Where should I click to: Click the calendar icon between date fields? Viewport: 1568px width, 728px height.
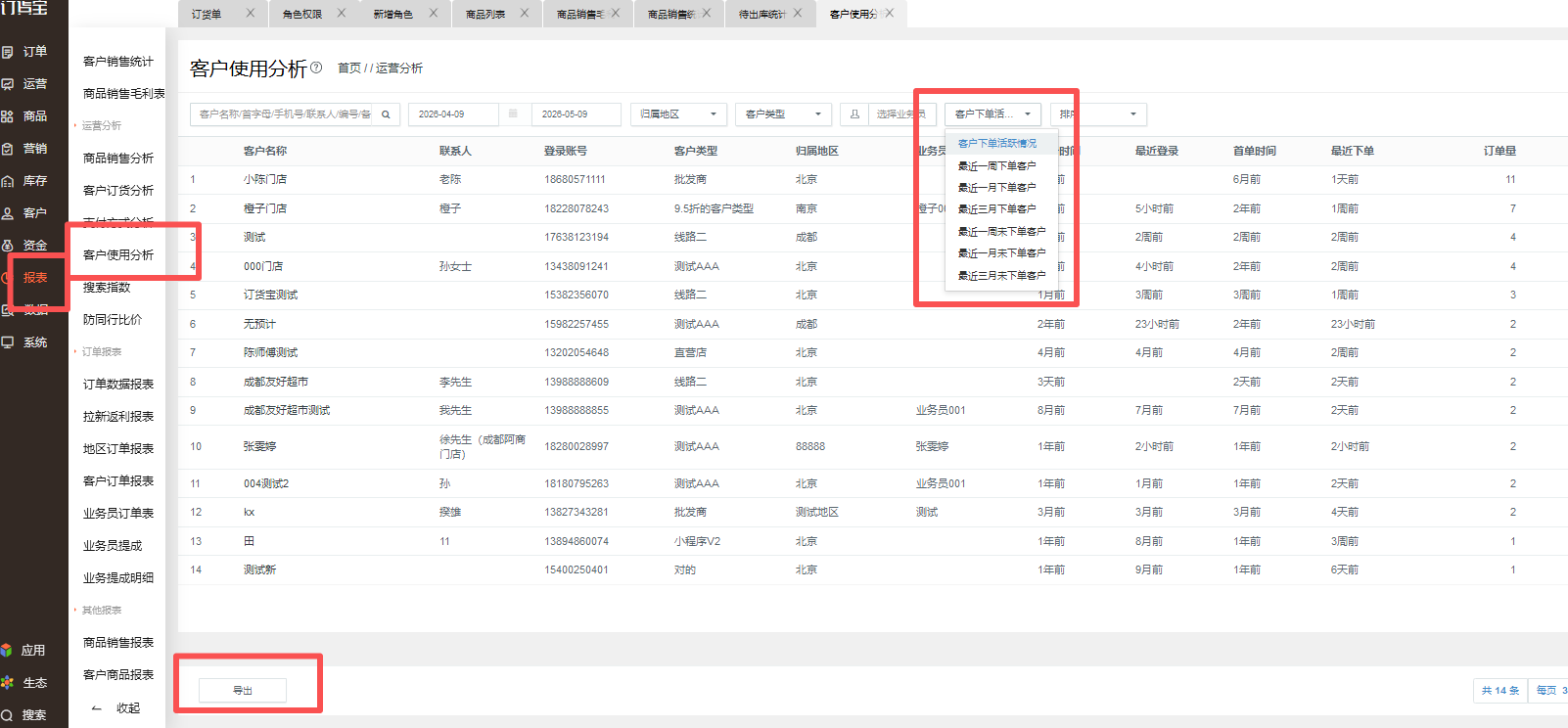[x=513, y=114]
